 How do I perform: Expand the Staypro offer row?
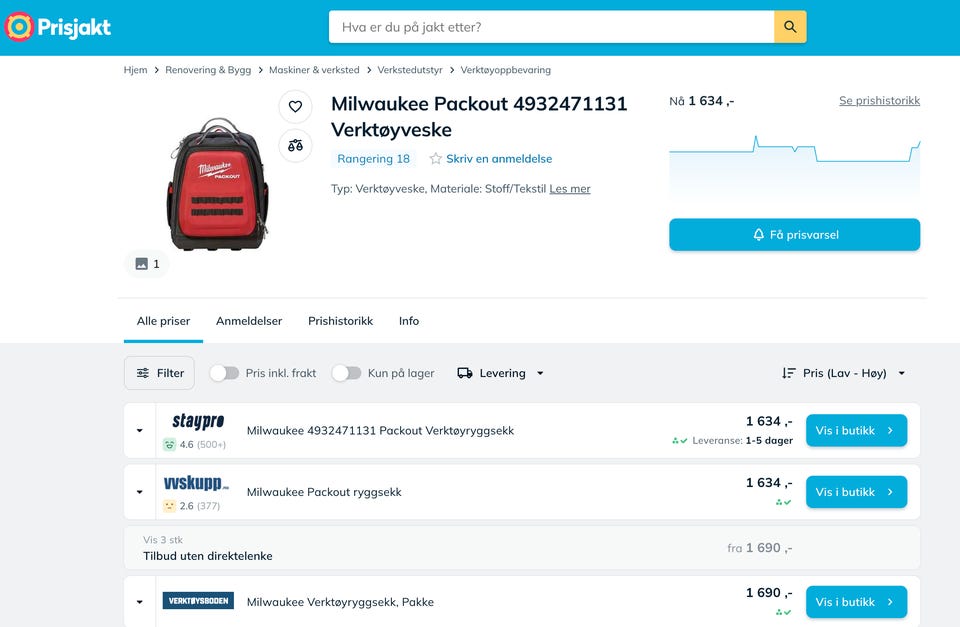140,430
